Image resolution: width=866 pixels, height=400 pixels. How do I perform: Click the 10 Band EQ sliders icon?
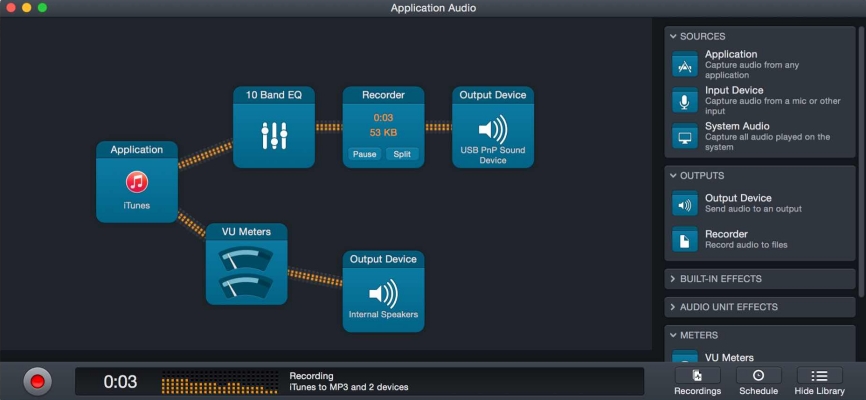274,135
